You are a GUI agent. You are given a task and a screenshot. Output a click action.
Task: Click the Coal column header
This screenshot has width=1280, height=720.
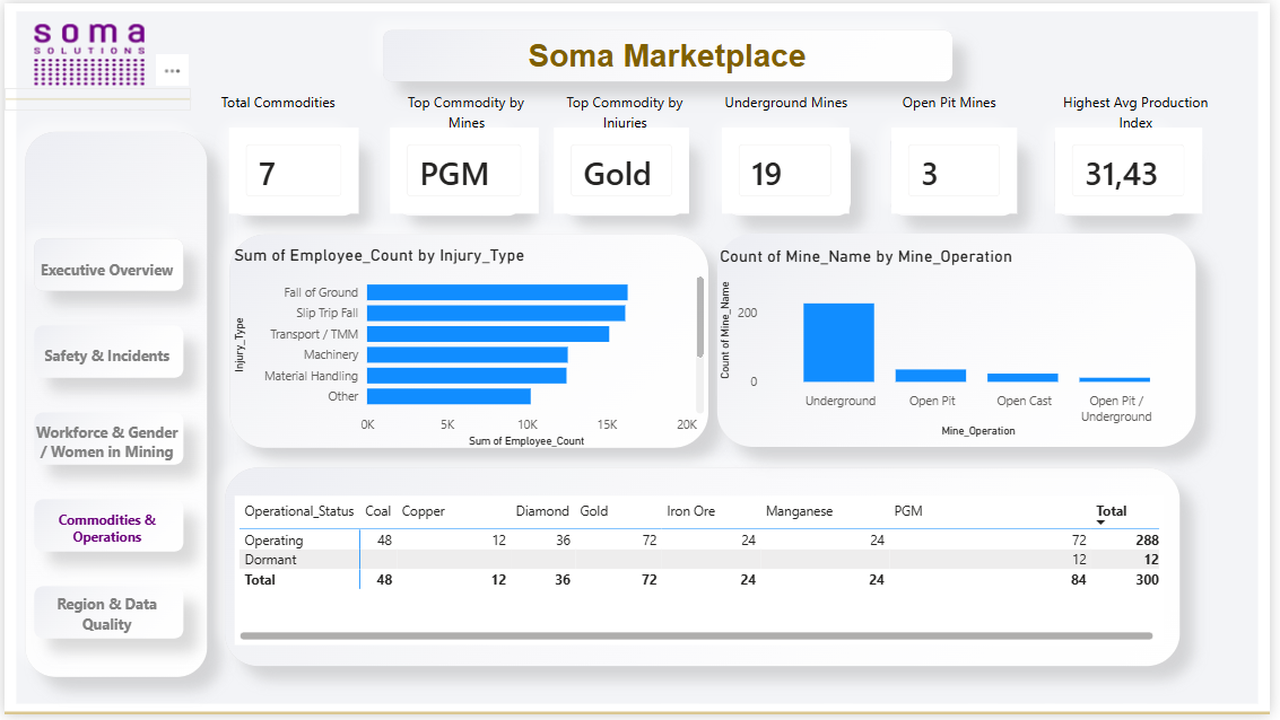click(x=378, y=511)
